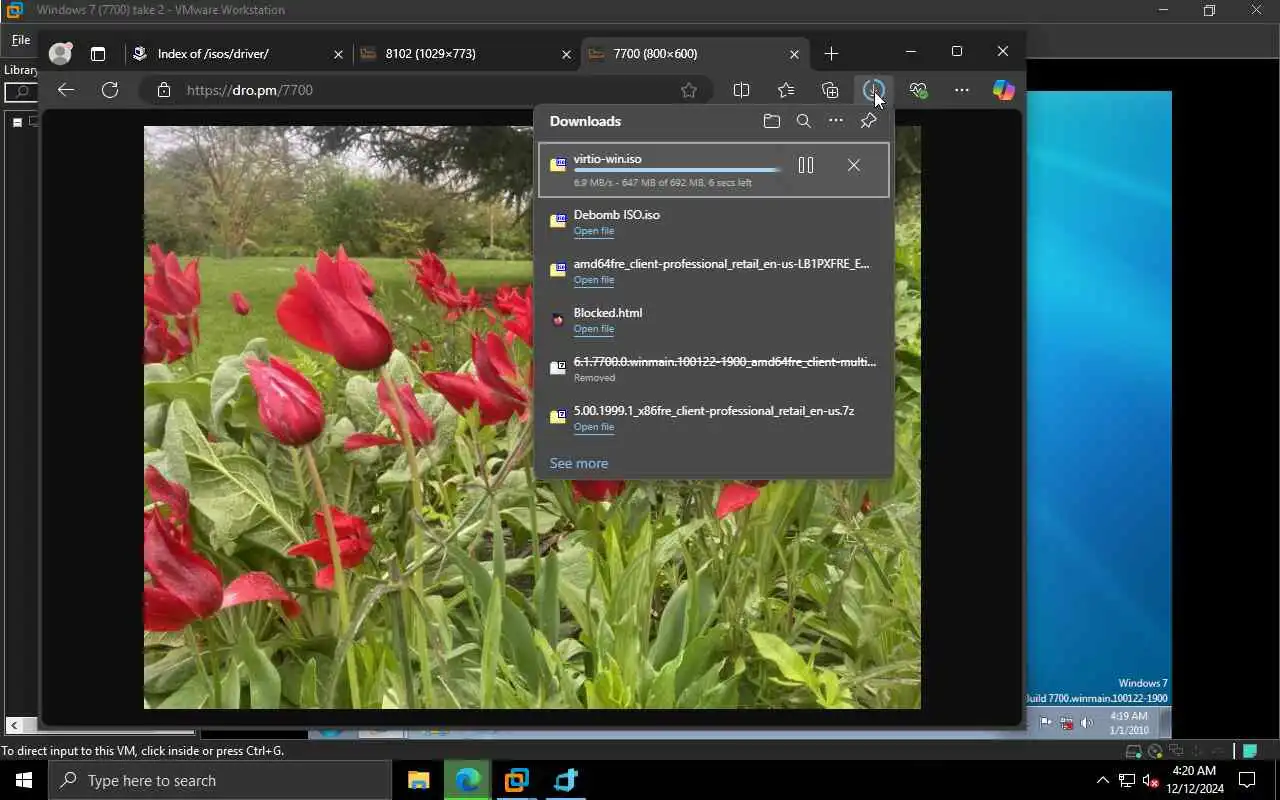Show hidden tray icons chevron

(x=1103, y=780)
